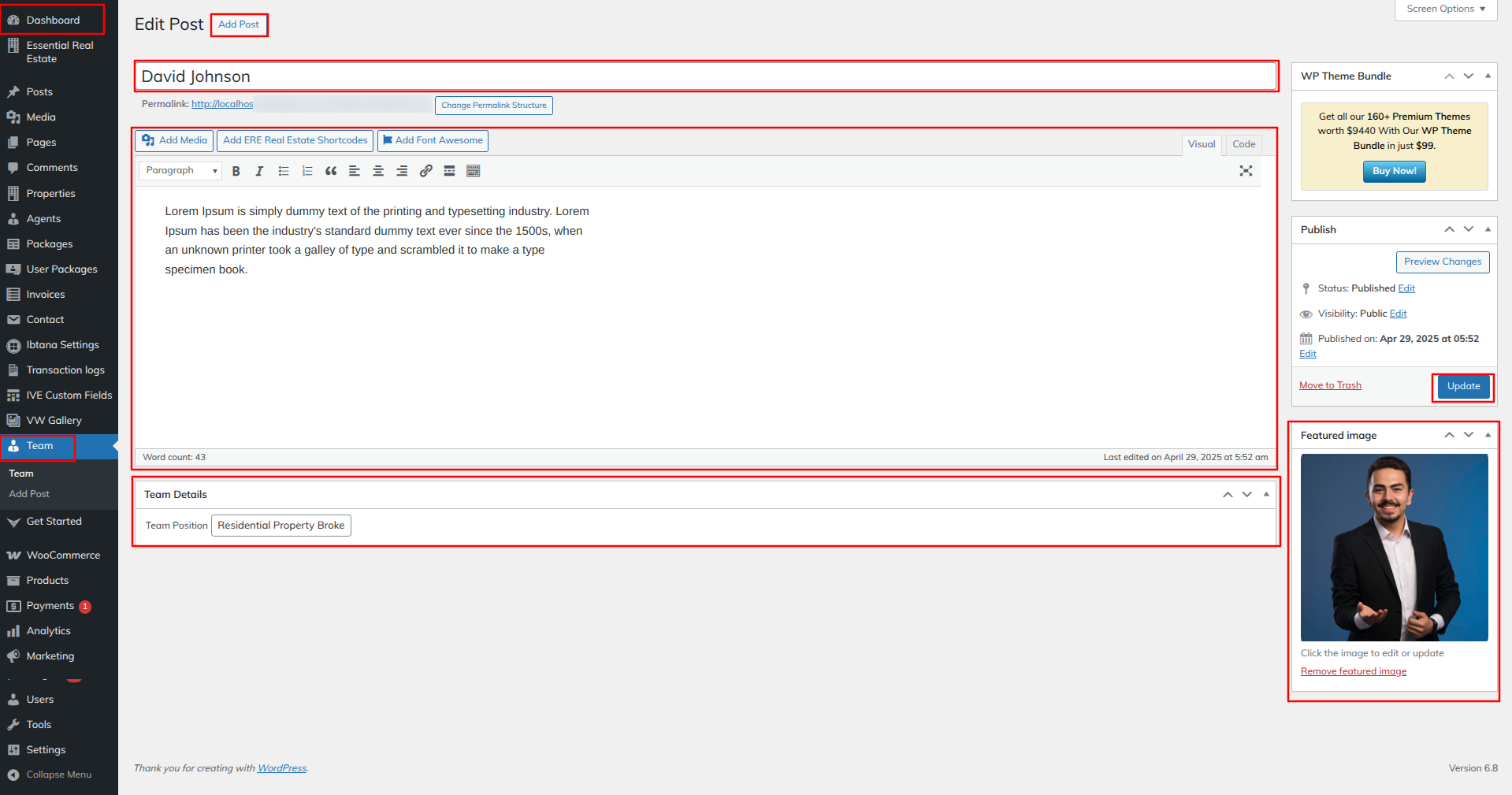Collapse the admin sidebar menu
Image resolution: width=1512 pixels, height=795 pixels.
click(58, 775)
